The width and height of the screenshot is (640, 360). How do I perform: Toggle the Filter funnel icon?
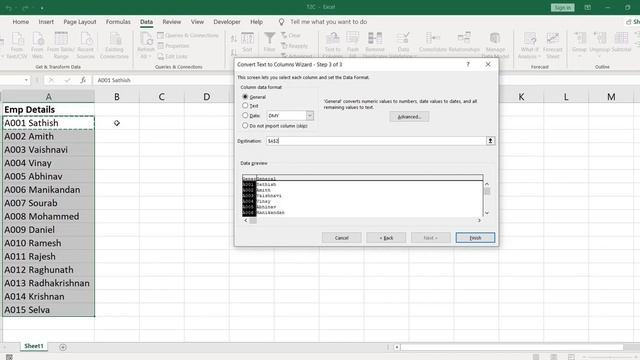[269, 42]
